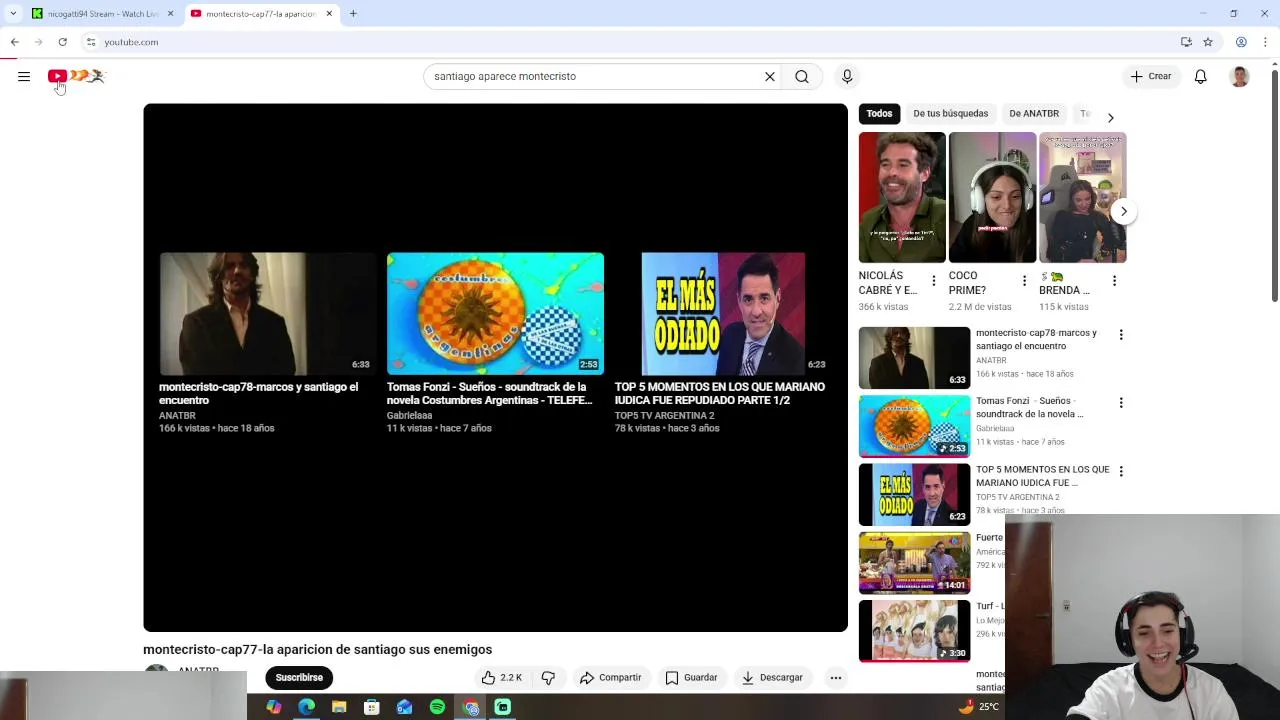
Task: Open the sidebar montecristo-cap78 video thumbnail
Action: tap(914, 358)
